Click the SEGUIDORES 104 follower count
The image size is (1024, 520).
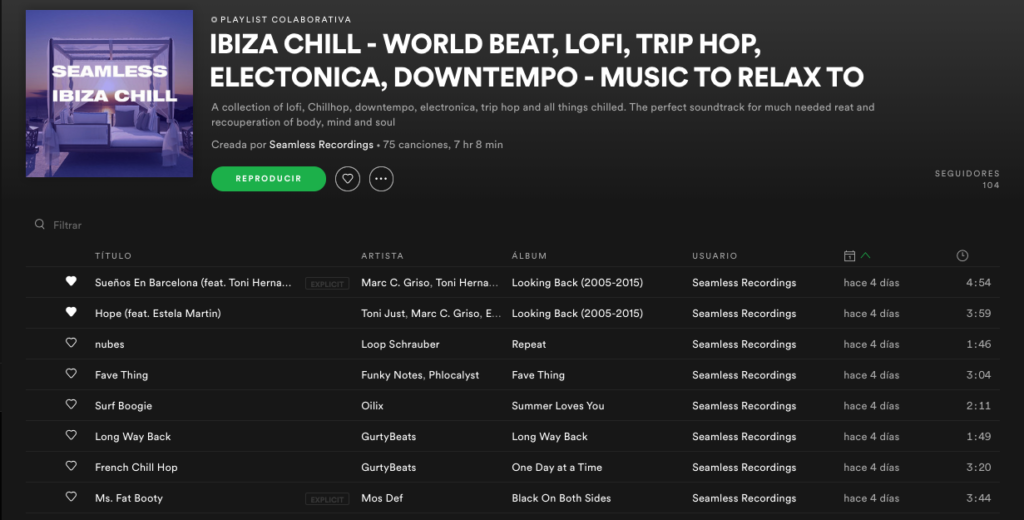pos(967,179)
